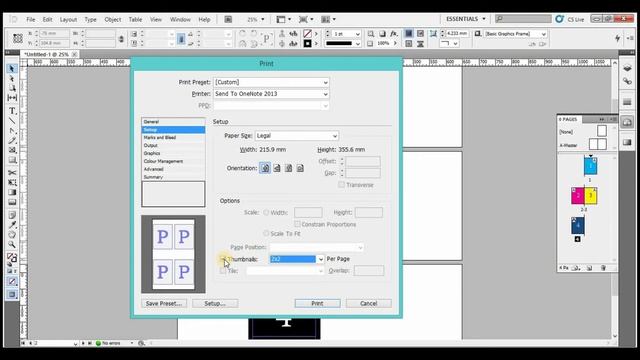This screenshot has height=360, width=640.
Task: Open the Page Position dropdown
Action: [316, 247]
